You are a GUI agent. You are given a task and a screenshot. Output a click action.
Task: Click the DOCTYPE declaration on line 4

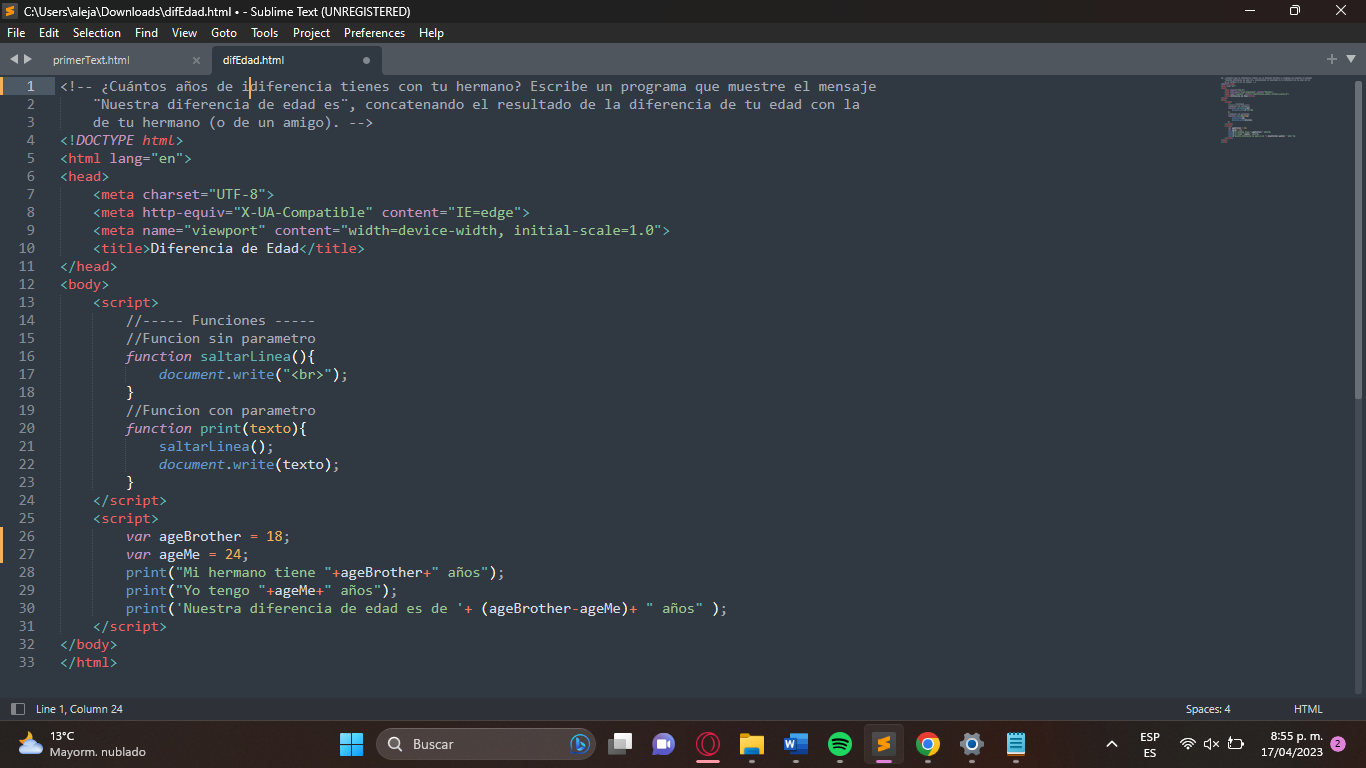coord(121,140)
